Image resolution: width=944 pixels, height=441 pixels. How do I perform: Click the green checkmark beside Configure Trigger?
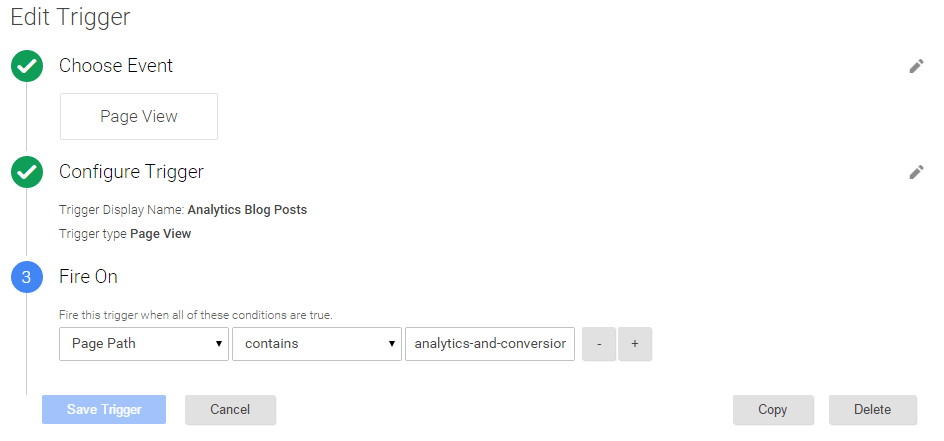point(26,172)
